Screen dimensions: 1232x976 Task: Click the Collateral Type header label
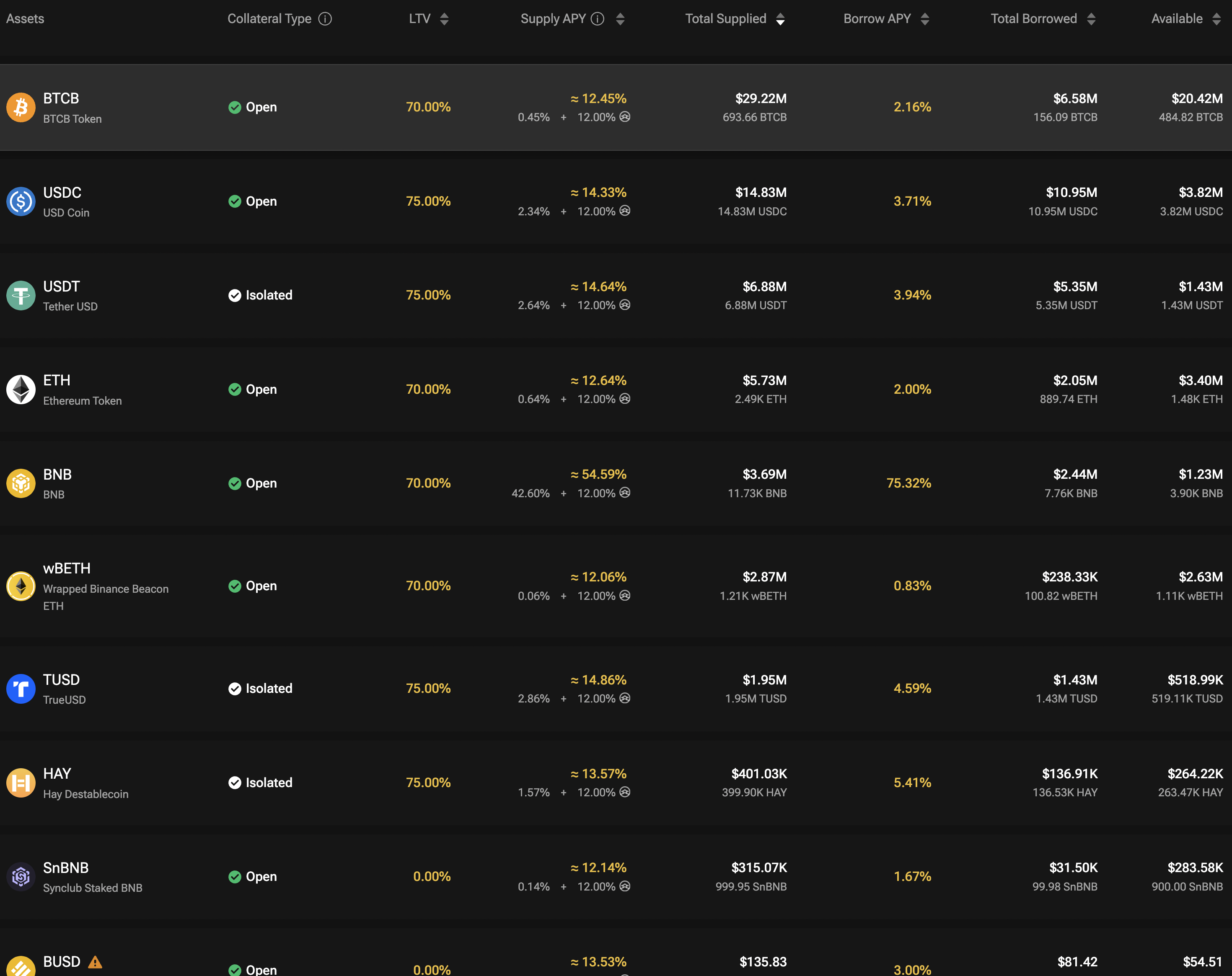[270, 19]
